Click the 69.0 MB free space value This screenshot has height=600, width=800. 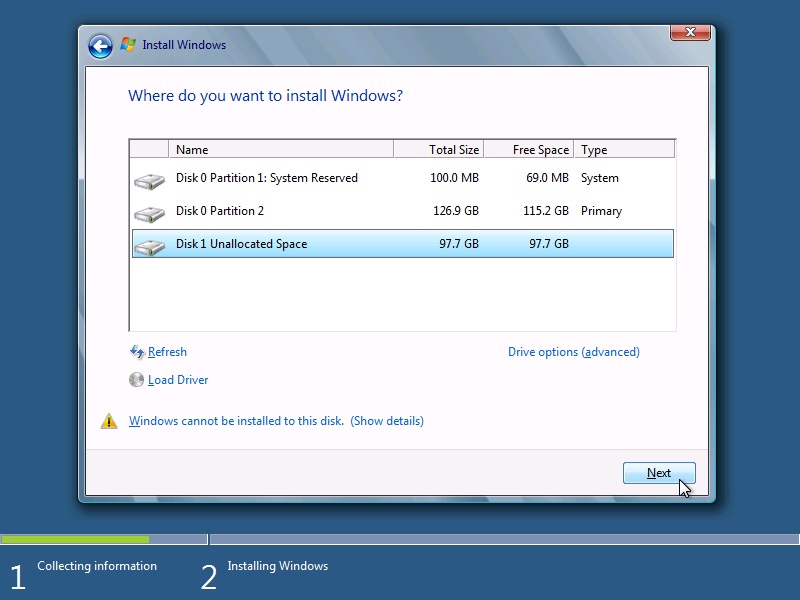(547, 178)
